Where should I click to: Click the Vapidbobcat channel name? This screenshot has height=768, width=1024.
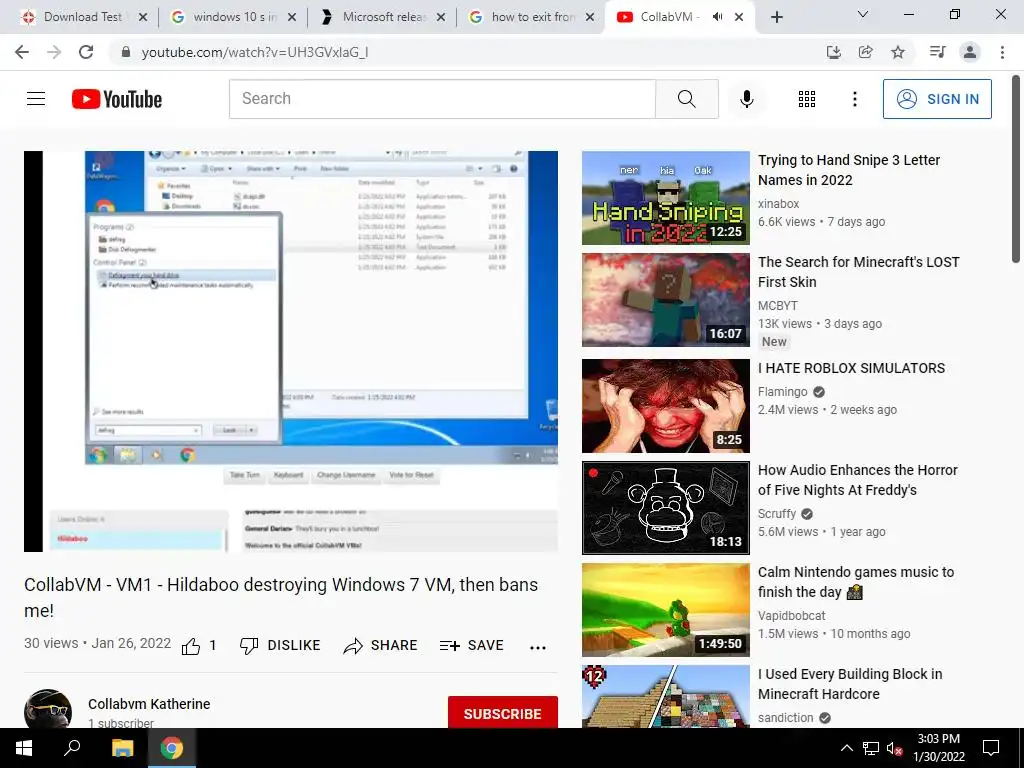[792, 616]
